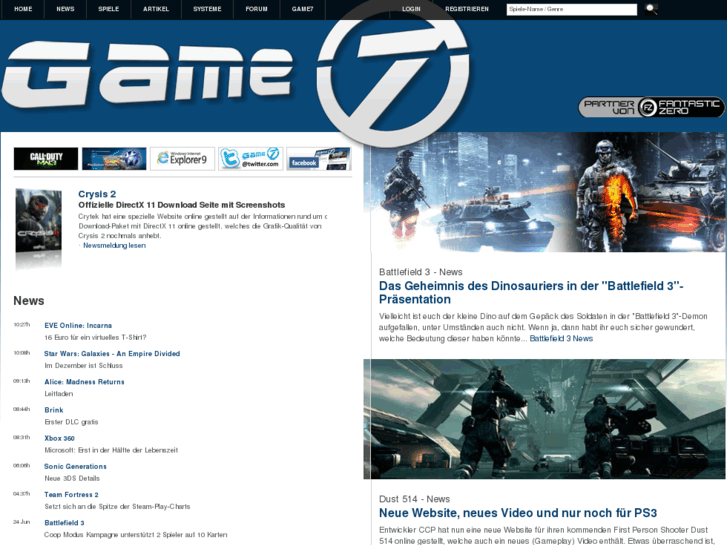The width and height of the screenshot is (727, 545).
Task: Open the Home menu item
Action: coord(23,9)
